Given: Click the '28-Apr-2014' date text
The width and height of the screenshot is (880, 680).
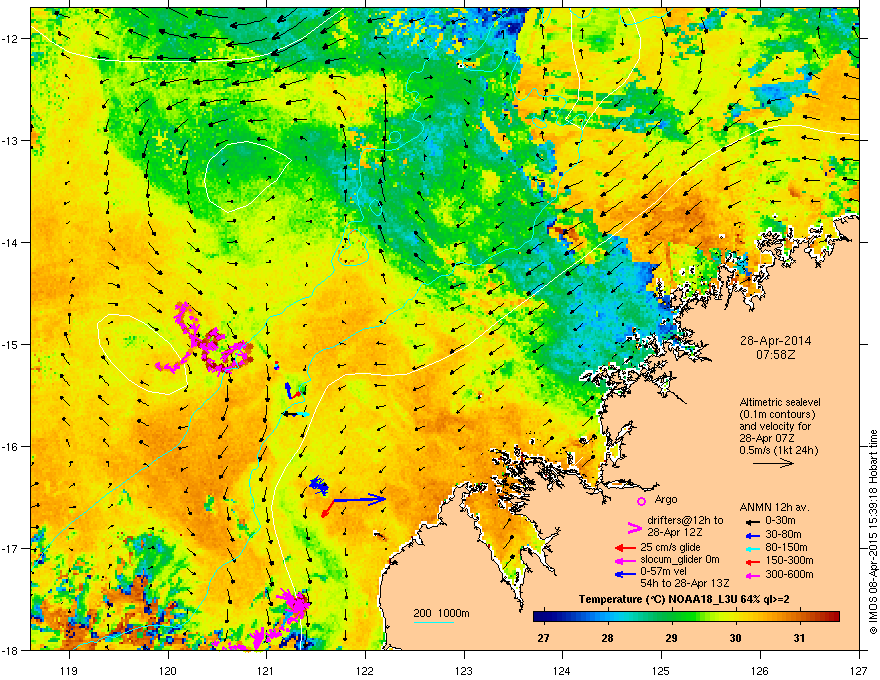Looking at the screenshot, I should coord(775,341).
